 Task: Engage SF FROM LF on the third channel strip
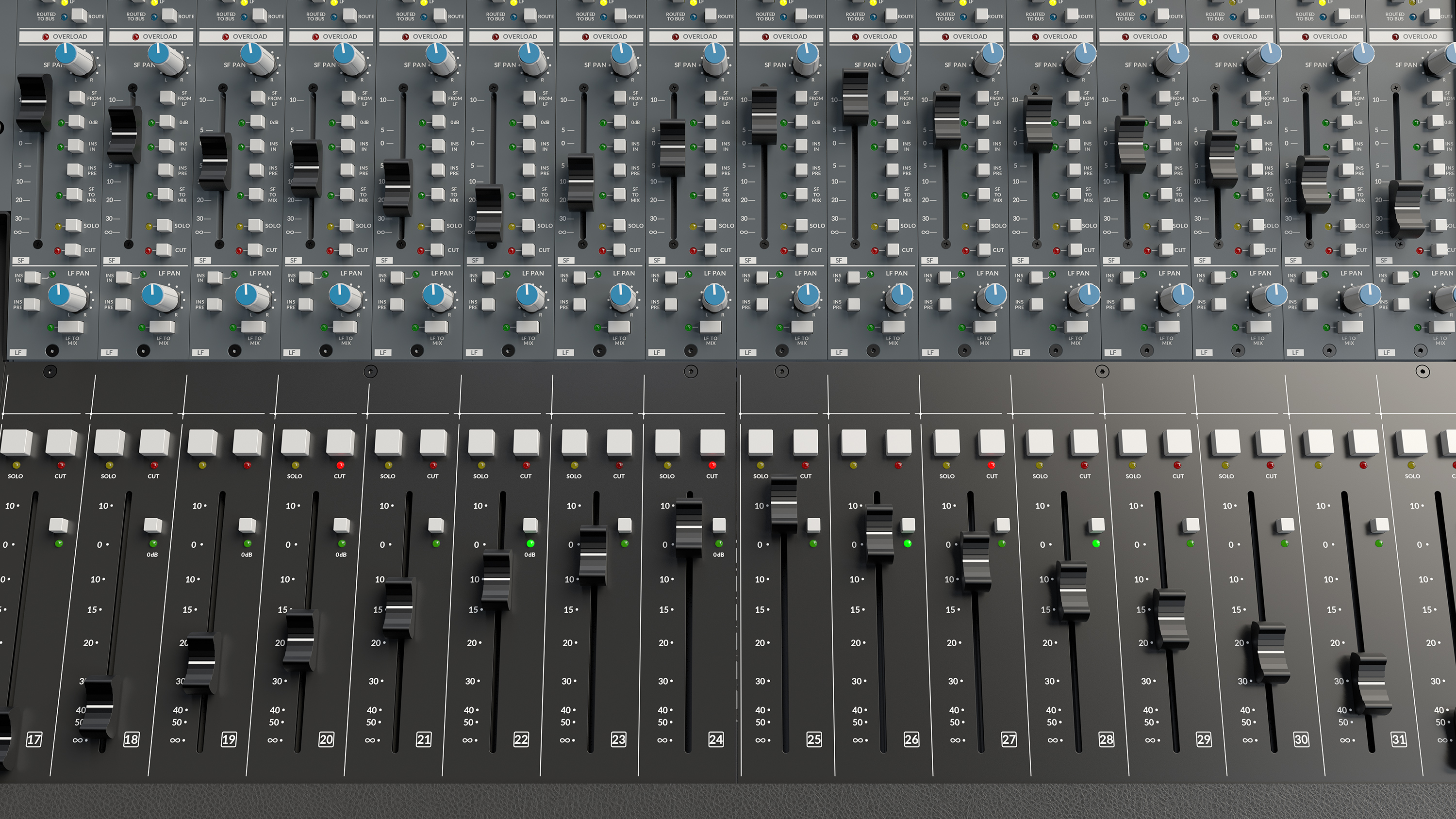[x=257, y=98]
